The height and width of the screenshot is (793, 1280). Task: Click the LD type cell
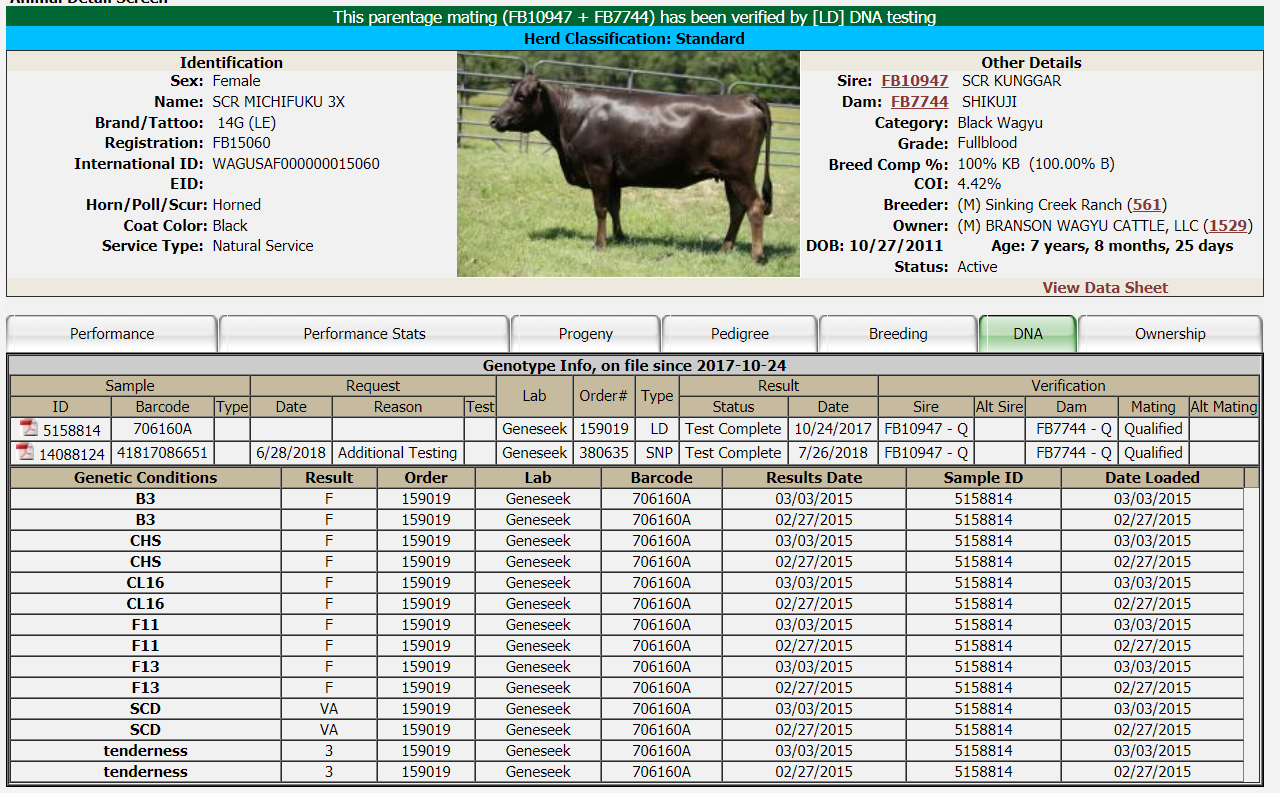[x=657, y=429]
